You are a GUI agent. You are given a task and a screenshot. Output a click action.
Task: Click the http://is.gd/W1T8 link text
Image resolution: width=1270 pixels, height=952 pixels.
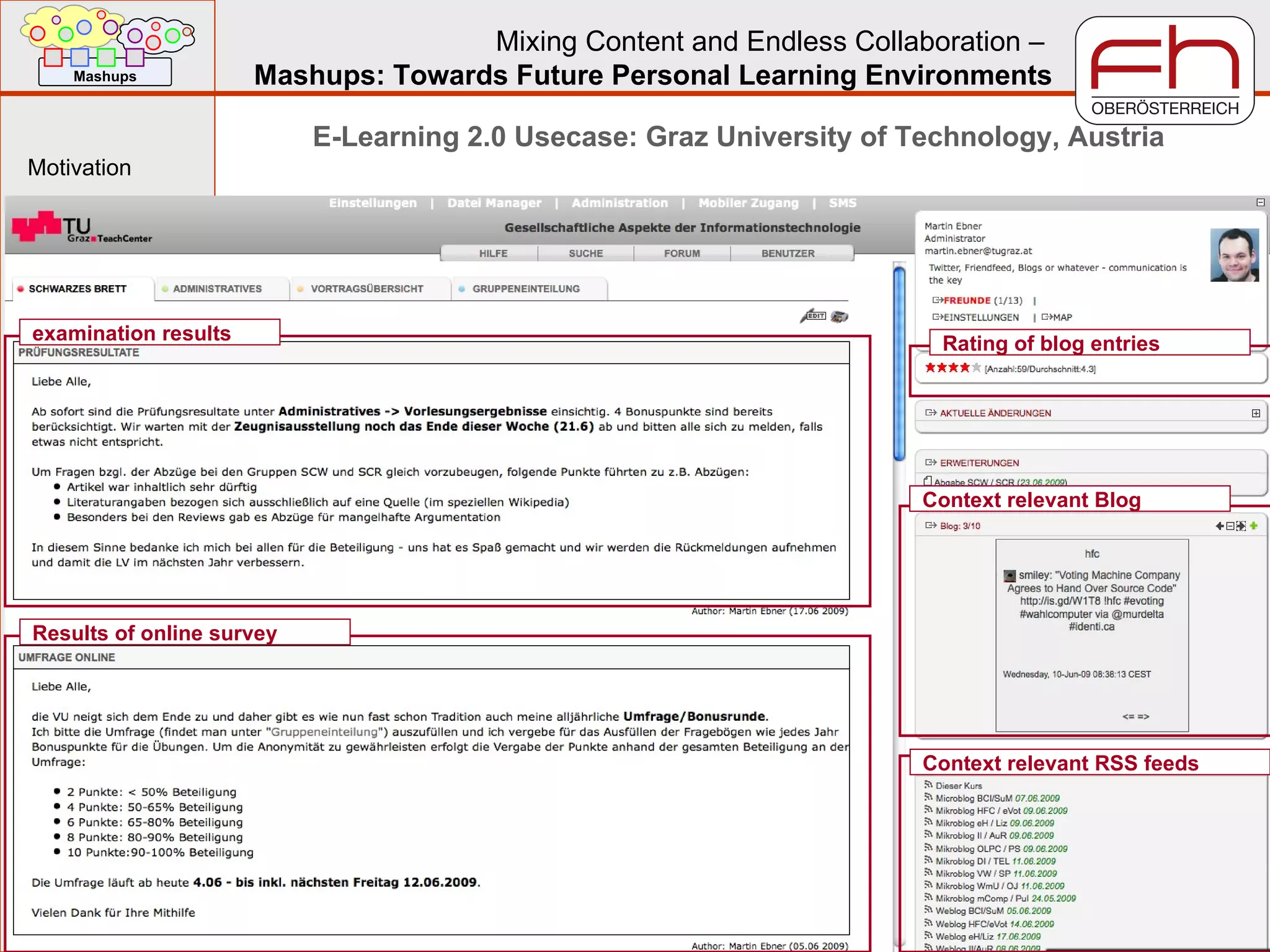click(x=1060, y=601)
